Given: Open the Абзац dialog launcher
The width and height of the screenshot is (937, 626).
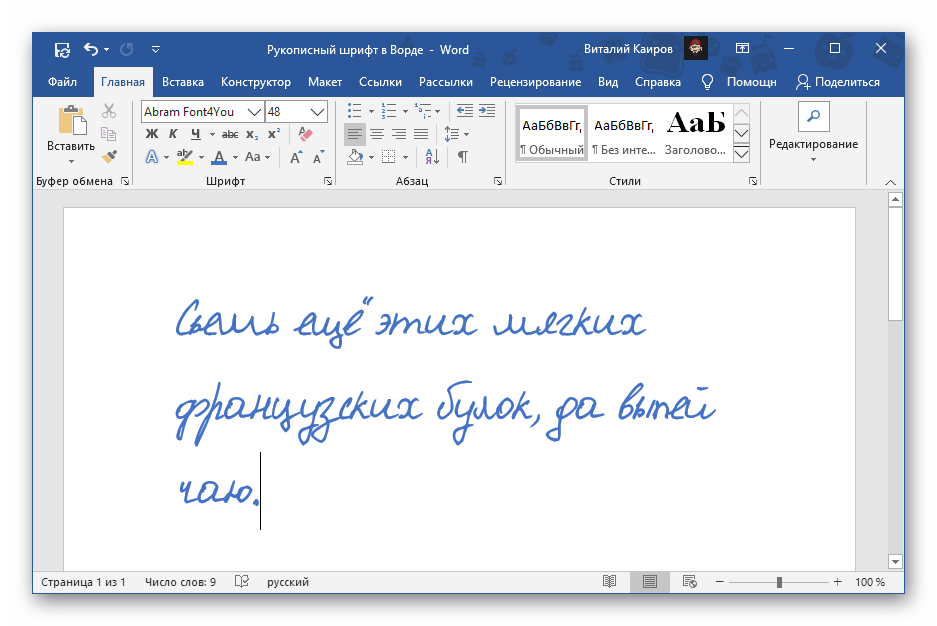Looking at the screenshot, I should pos(498,181).
